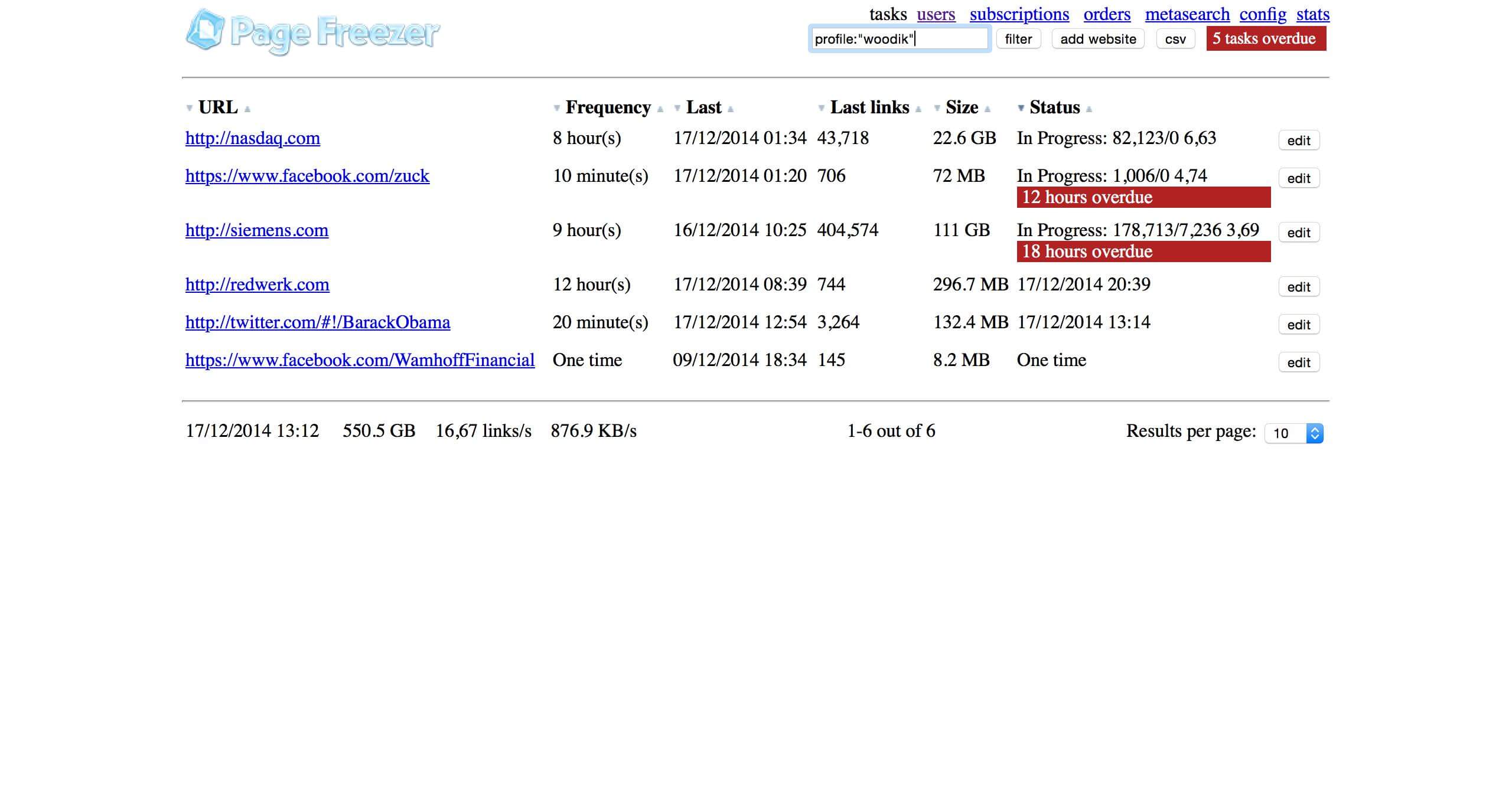Open config page
The width and height of the screenshot is (1512, 797).
click(1263, 14)
